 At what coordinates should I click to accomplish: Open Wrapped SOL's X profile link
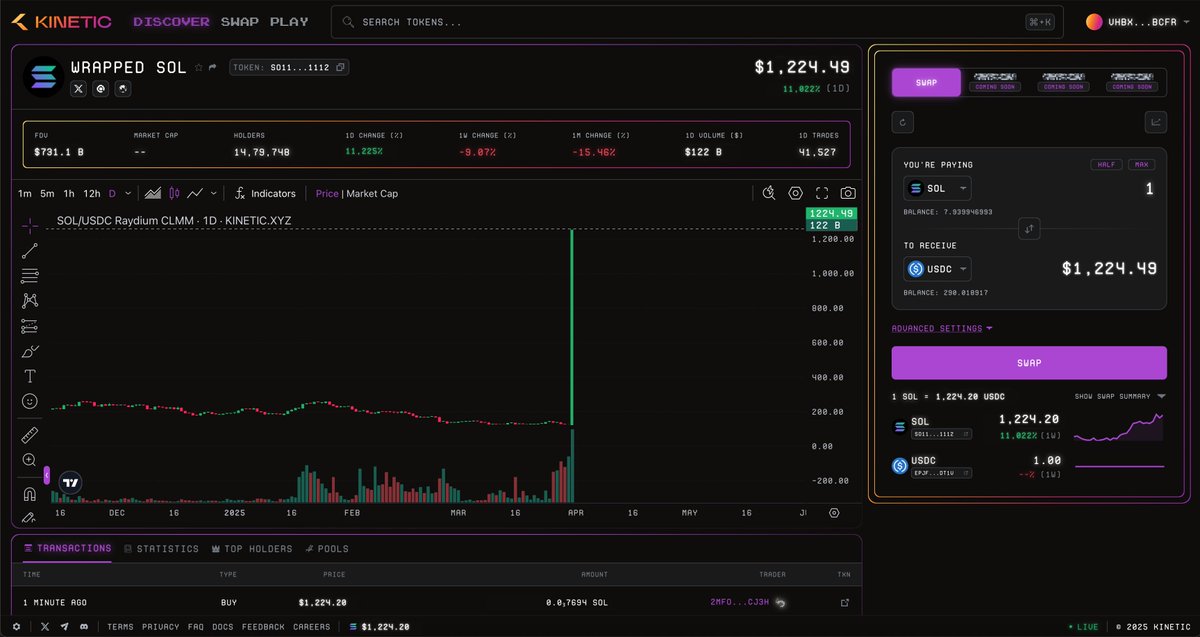click(x=79, y=89)
